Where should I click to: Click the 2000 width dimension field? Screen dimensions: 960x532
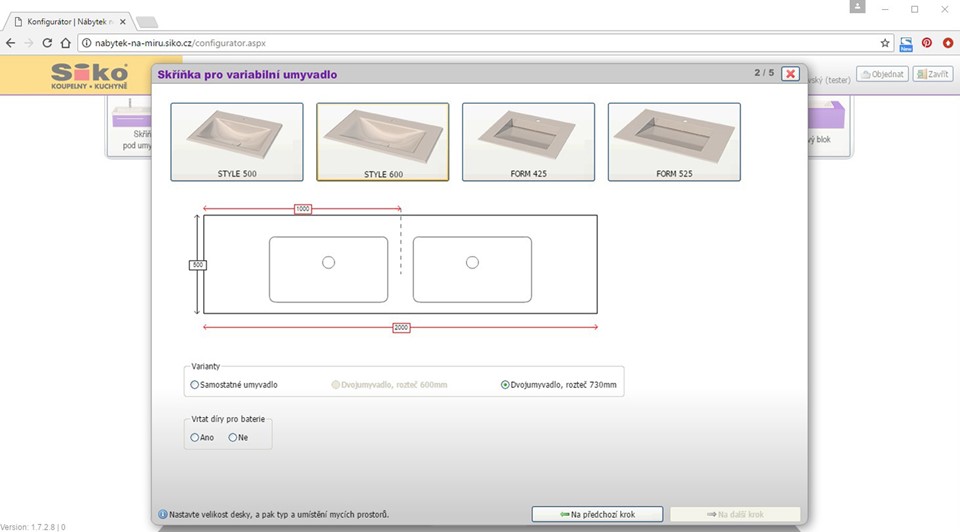[401, 327]
